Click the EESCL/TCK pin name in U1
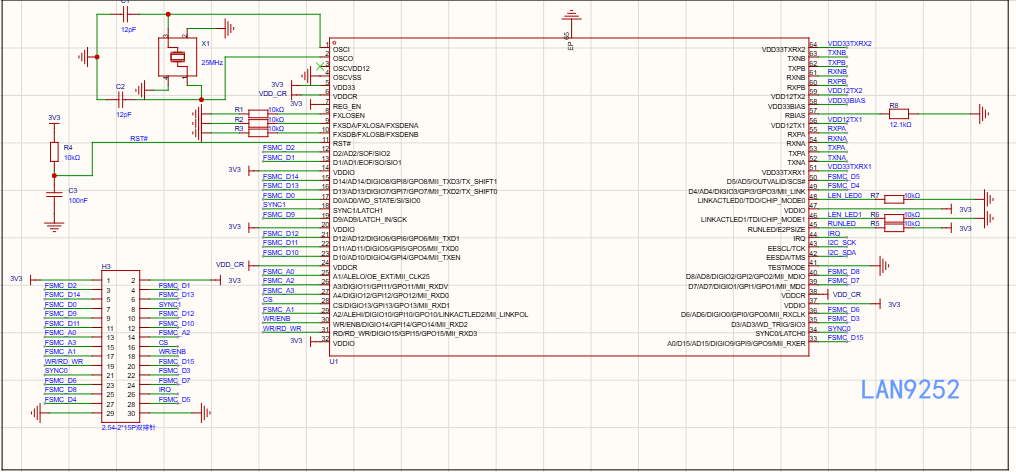 786,248
